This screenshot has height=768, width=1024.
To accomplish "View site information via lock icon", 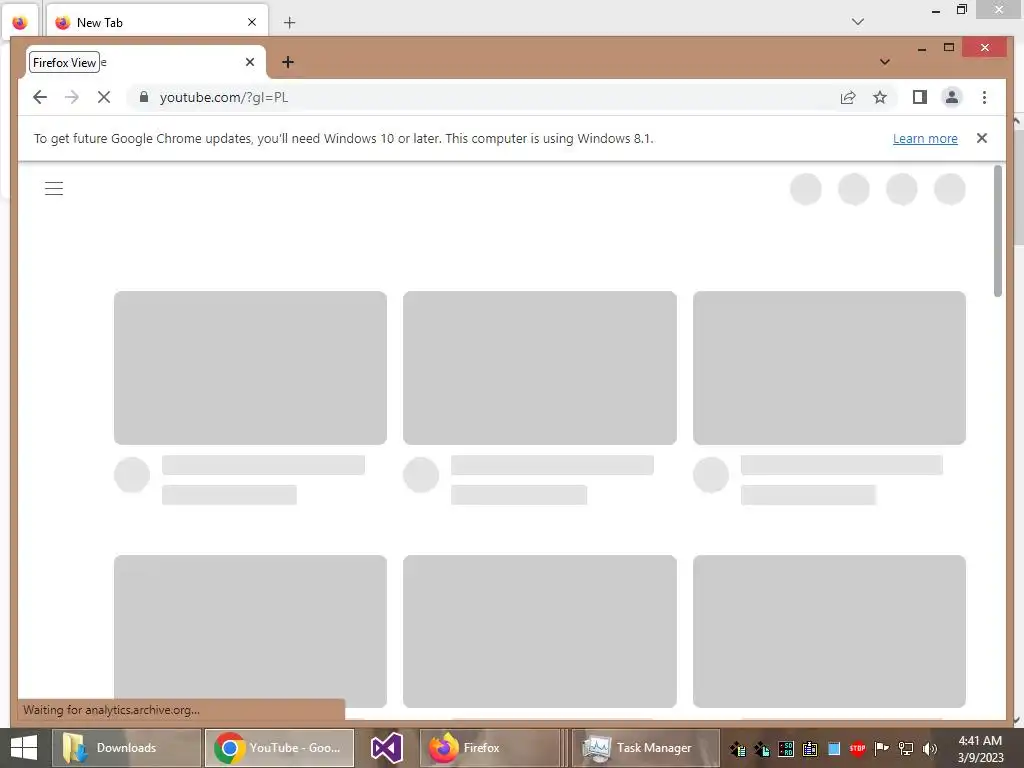I will tap(144, 97).
